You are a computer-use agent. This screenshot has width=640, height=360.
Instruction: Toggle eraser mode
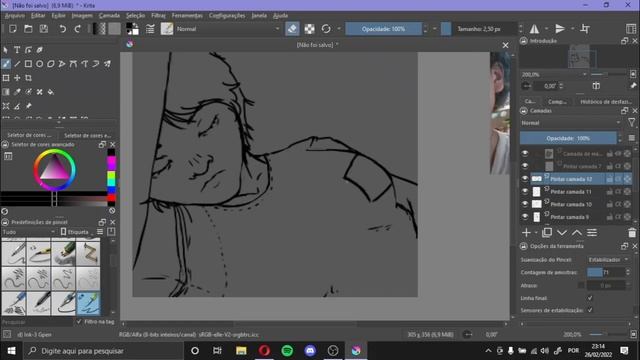(x=292, y=29)
